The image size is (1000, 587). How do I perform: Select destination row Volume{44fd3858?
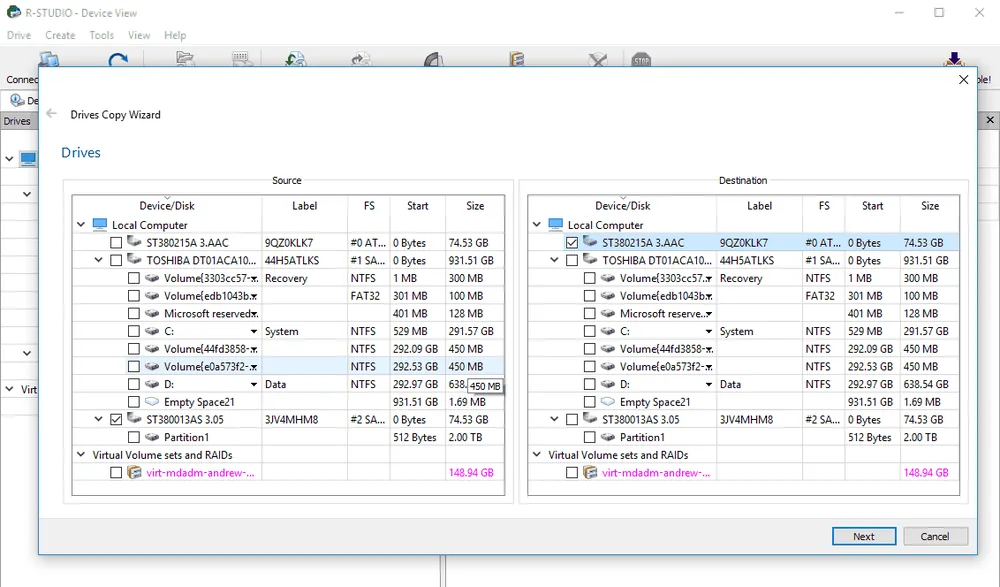[744, 349]
